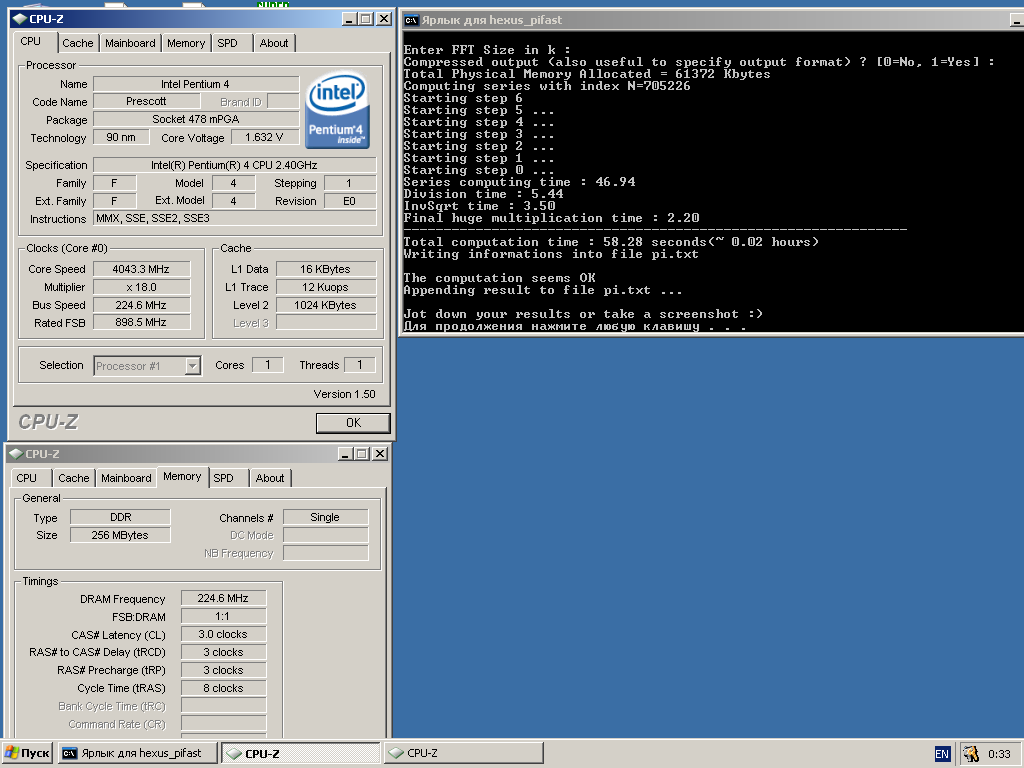The image size is (1024, 768).
Task: Click the Specification field with Pentium 4 2.40GHz
Action: [234, 165]
